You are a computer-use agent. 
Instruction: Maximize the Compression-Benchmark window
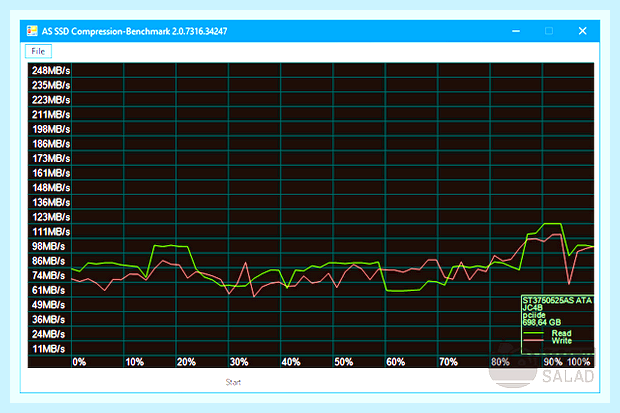(x=549, y=31)
